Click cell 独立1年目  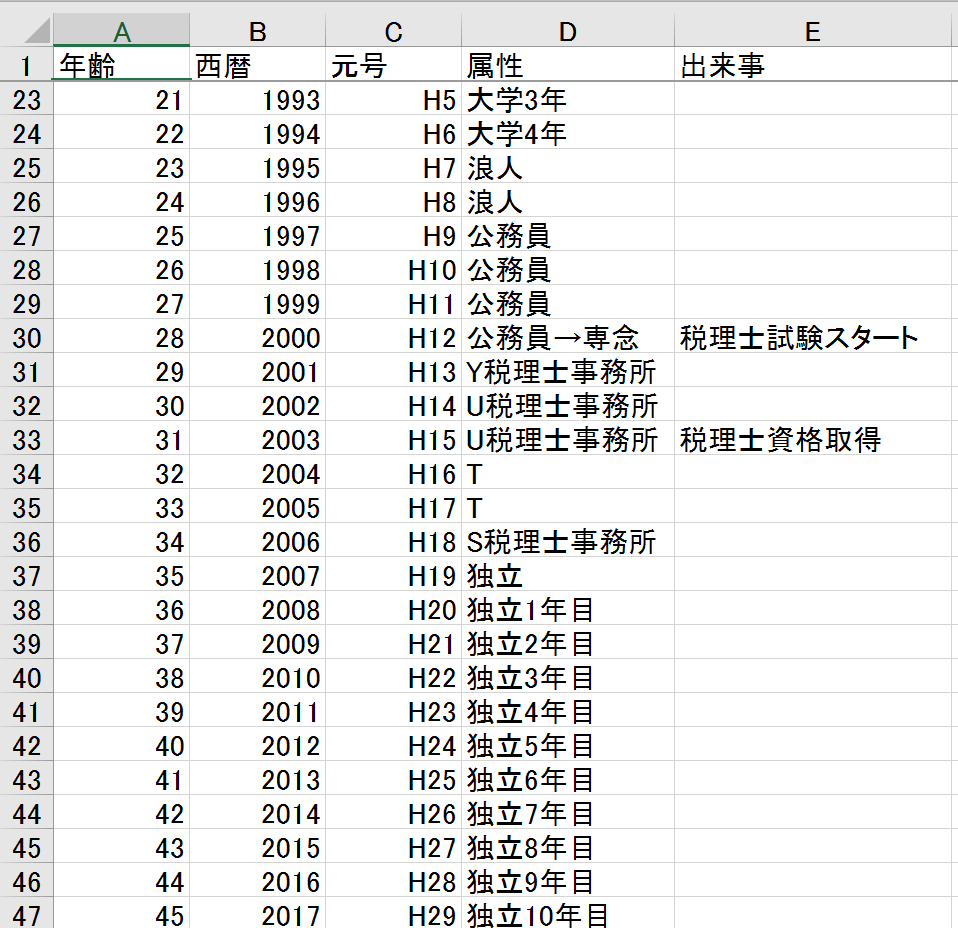[568, 609]
